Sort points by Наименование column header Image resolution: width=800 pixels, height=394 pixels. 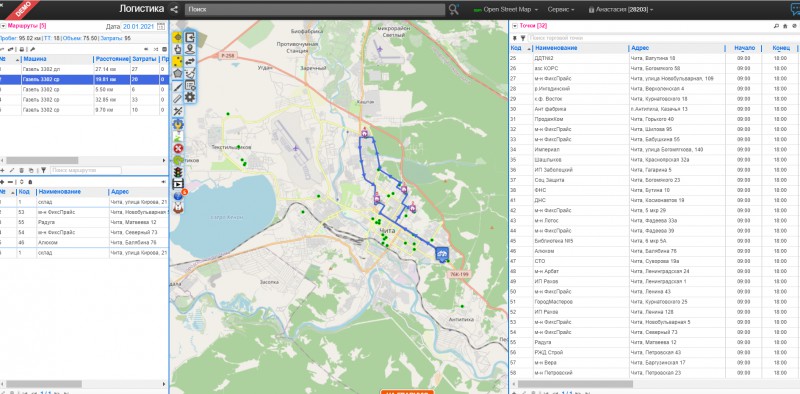[x=556, y=48]
